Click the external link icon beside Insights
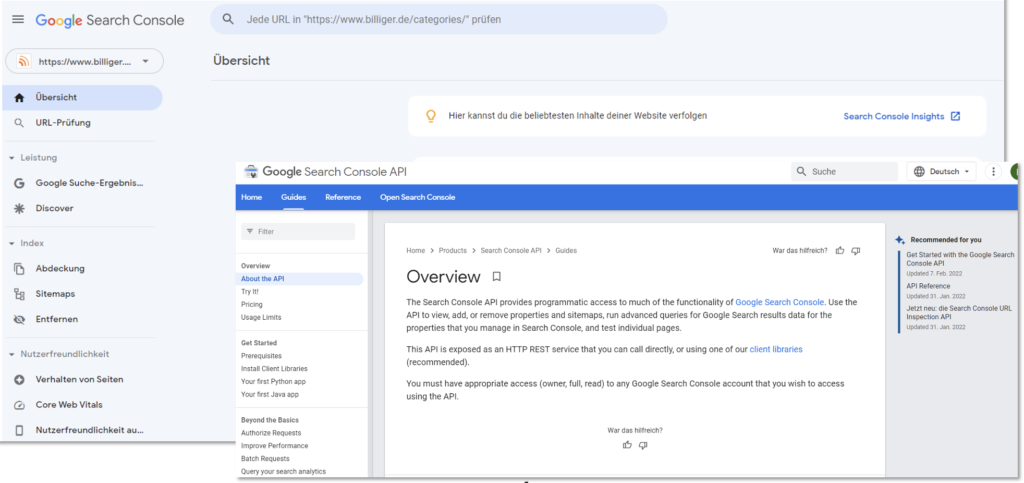The height and width of the screenshot is (483, 1024). pyautogui.click(x=955, y=116)
